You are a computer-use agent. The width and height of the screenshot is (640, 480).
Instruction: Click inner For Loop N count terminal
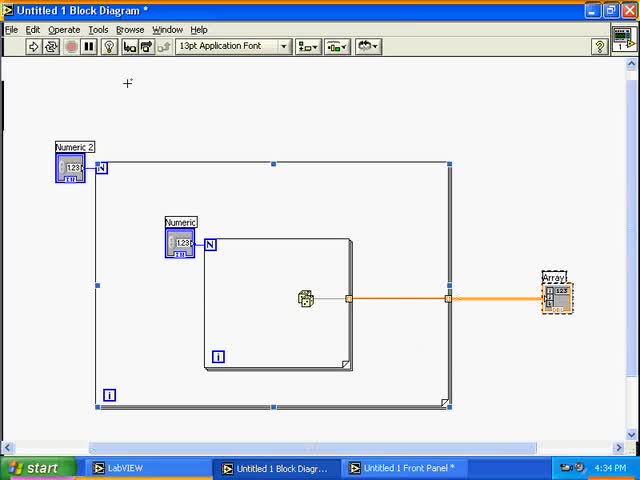click(210, 244)
